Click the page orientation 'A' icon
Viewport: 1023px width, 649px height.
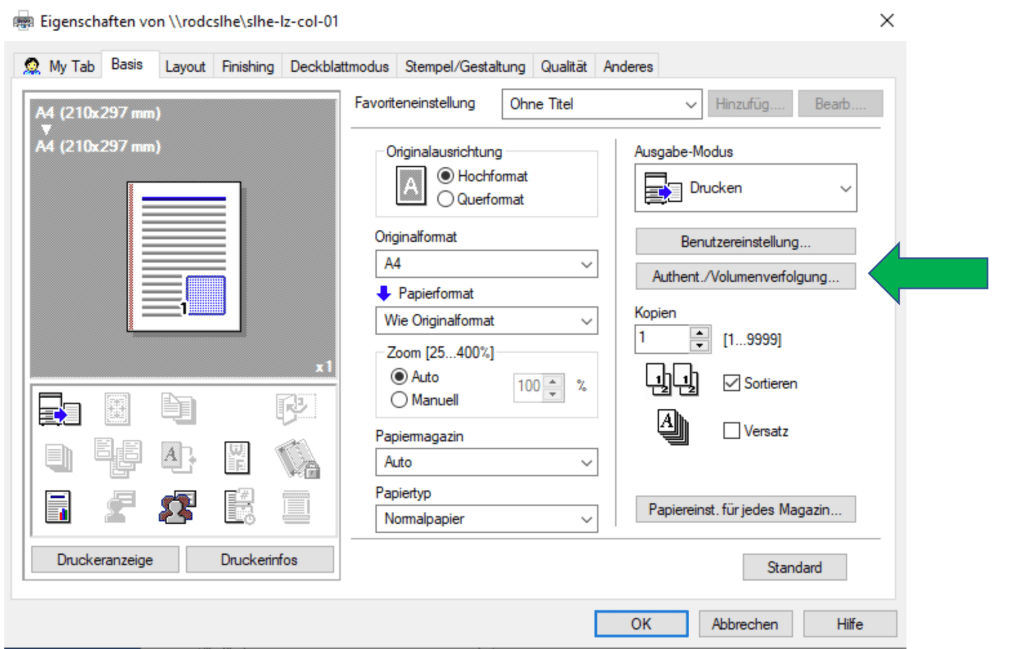click(410, 187)
